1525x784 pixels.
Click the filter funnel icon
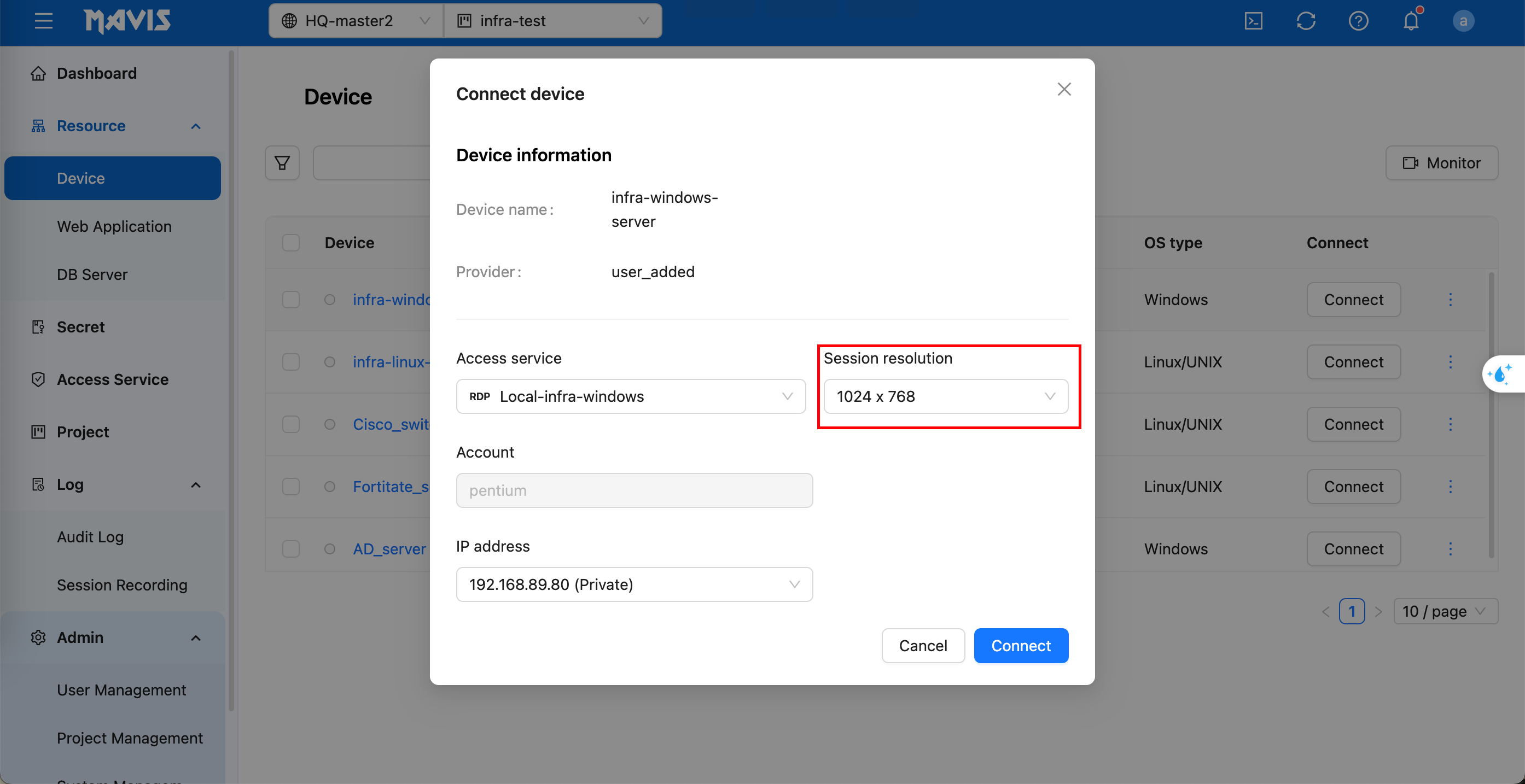coord(282,163)
